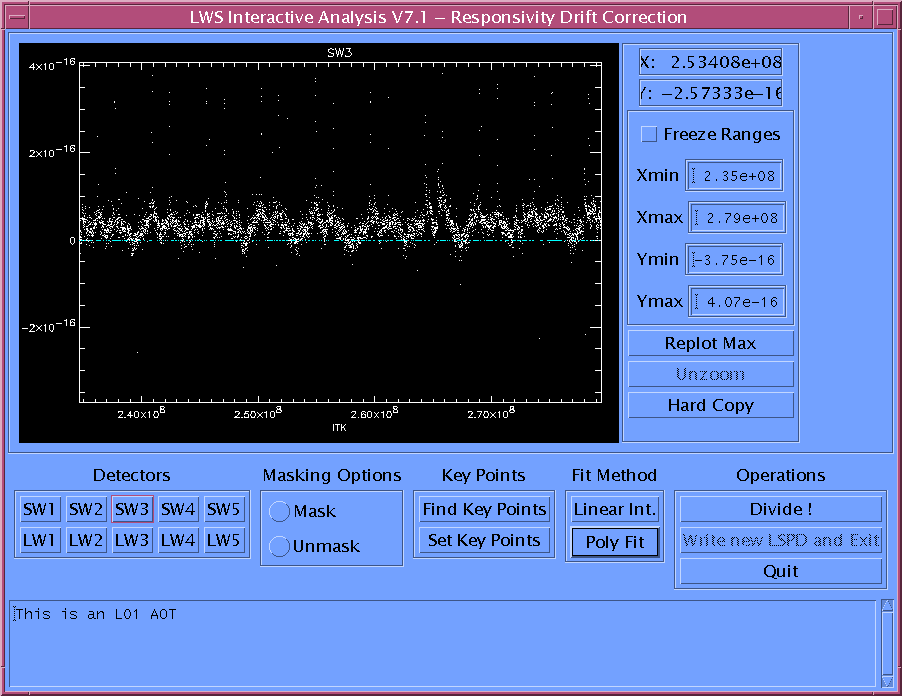Quit the drift correction tool

pyautogui.click(x=781, y=571)
